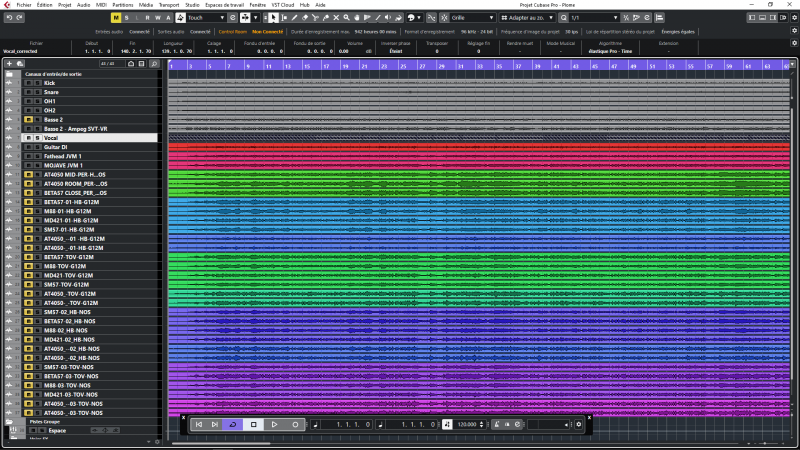Open the Fichier menu
Screen dimensions: 800x450
coord(24,5)
